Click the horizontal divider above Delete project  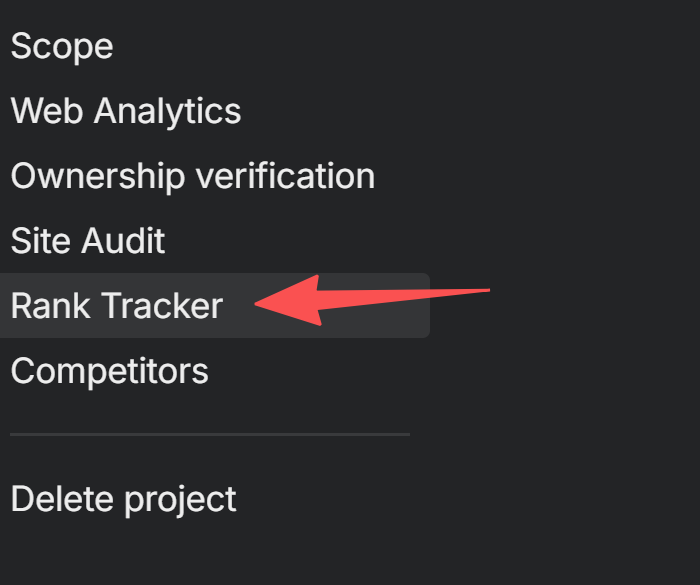pos(210,435)
